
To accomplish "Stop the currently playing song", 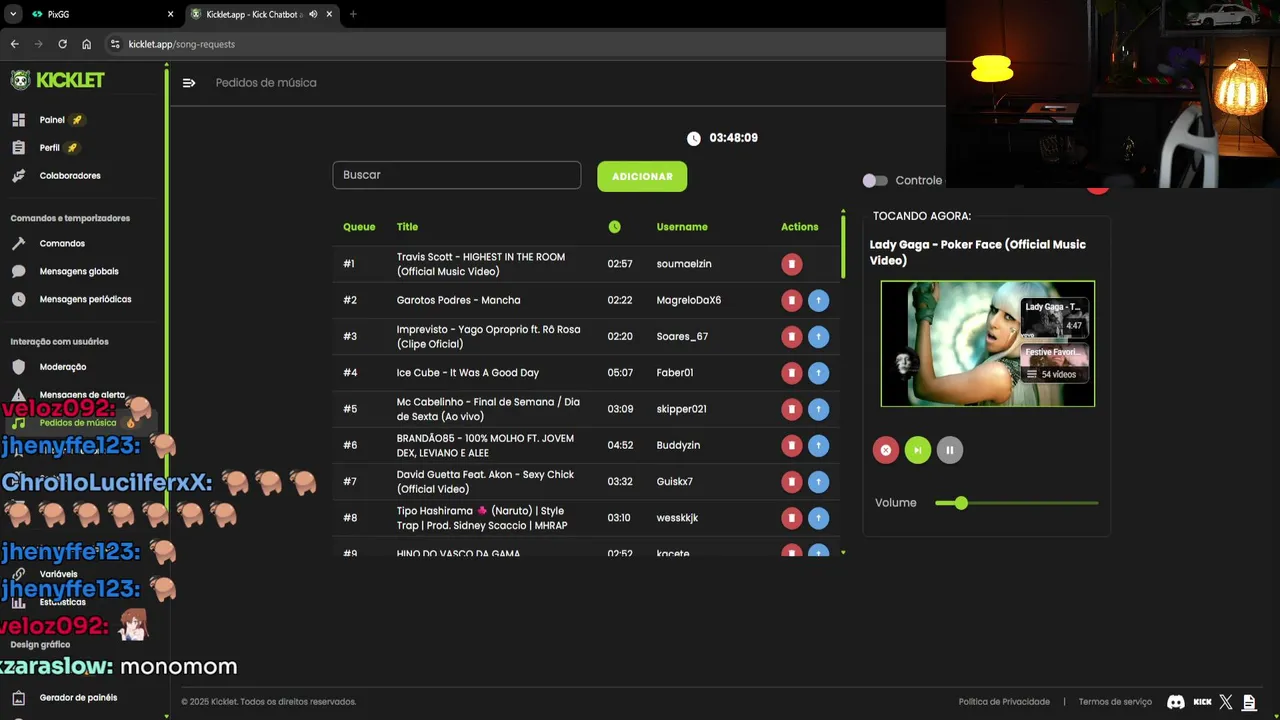I will (885, 450).
